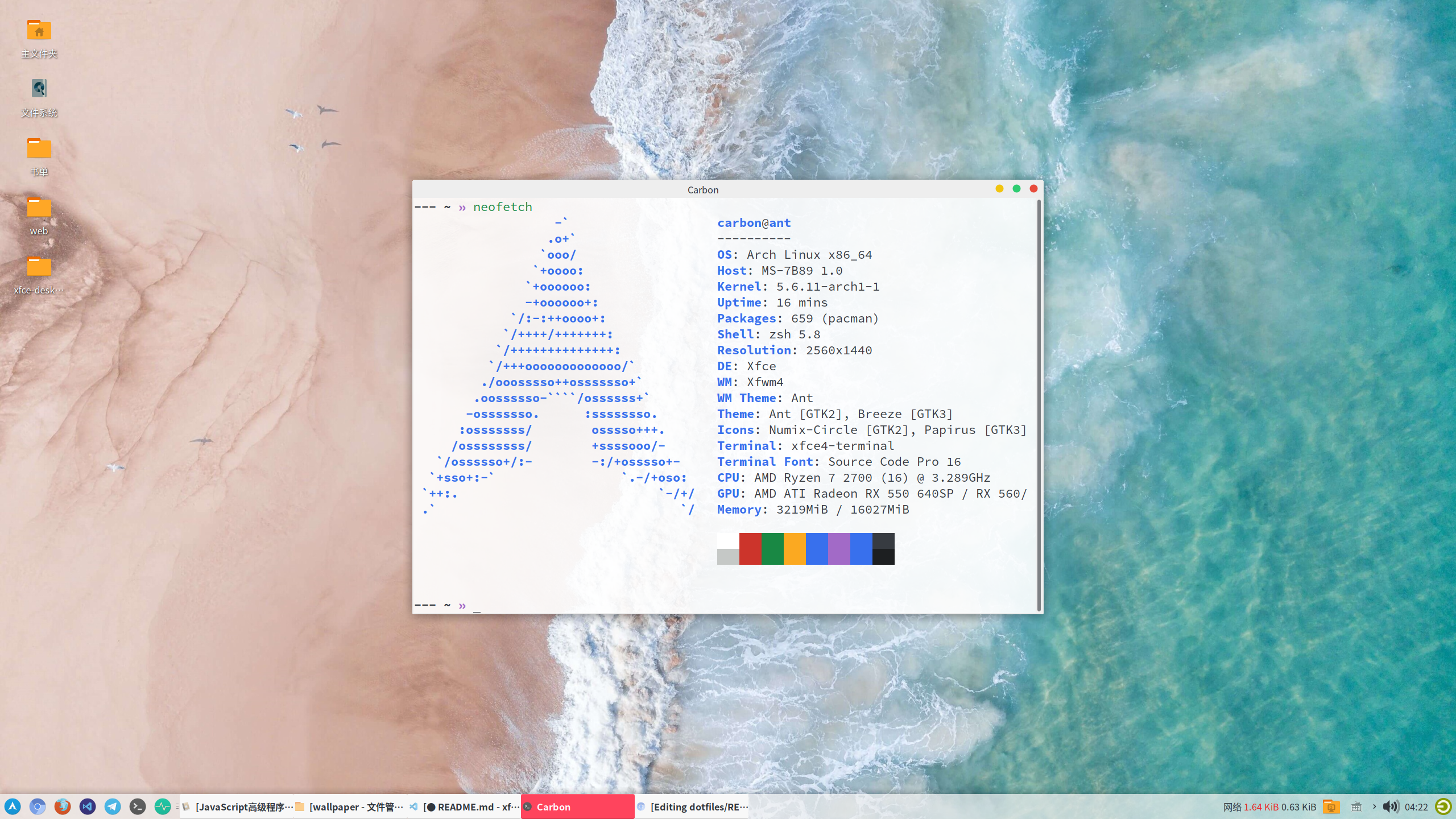Click the show desktop folder icon

[x=1331, y=806]
